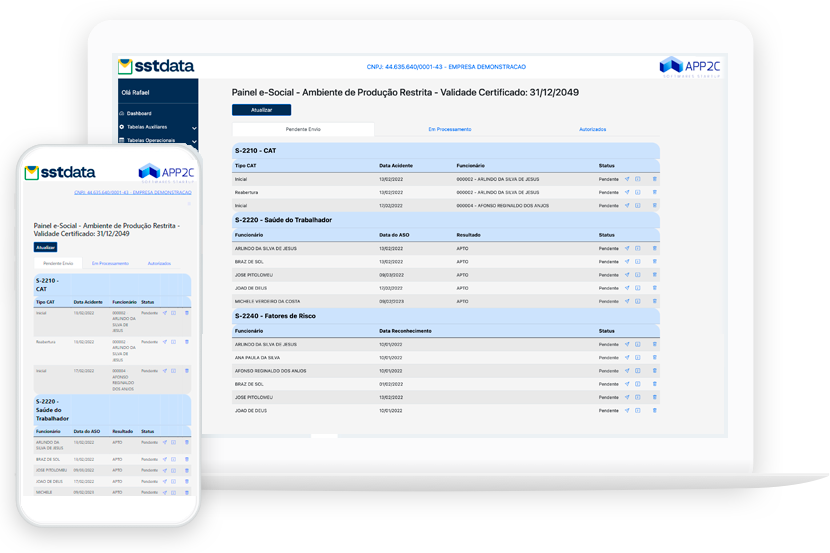Switch to Em Processamento tab on phone
The width and height of the screenshot is (830, 553).
pos(110,263)
